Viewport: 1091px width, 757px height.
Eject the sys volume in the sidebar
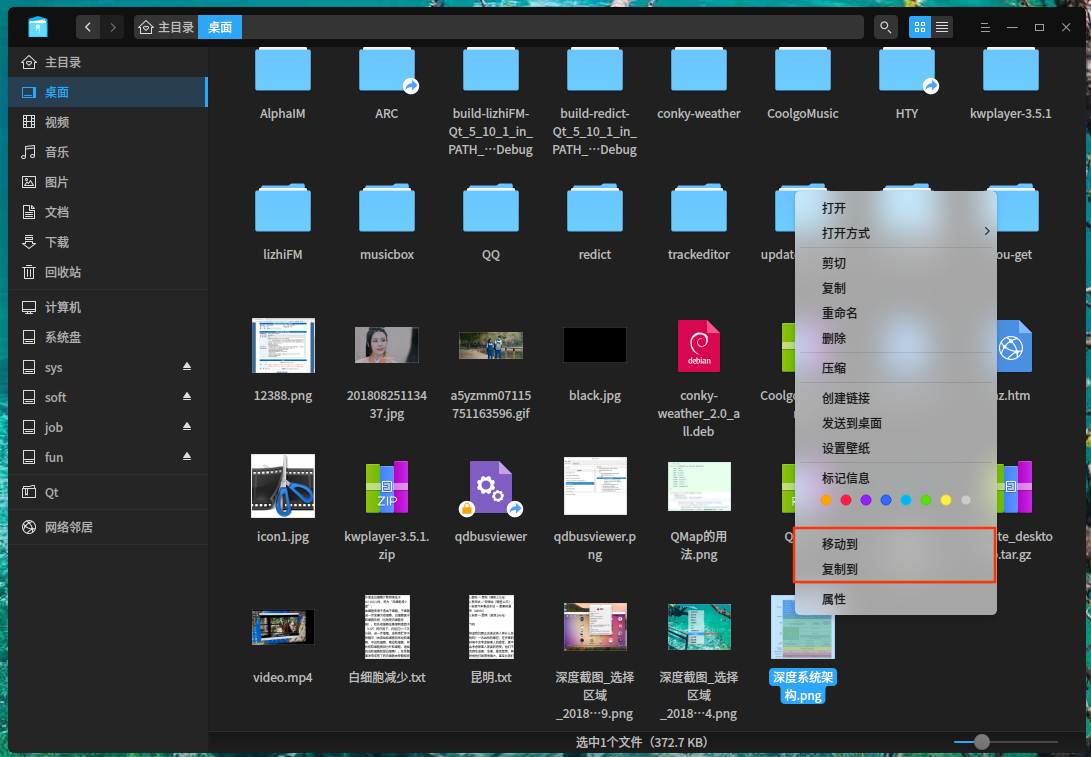(186, 367)
